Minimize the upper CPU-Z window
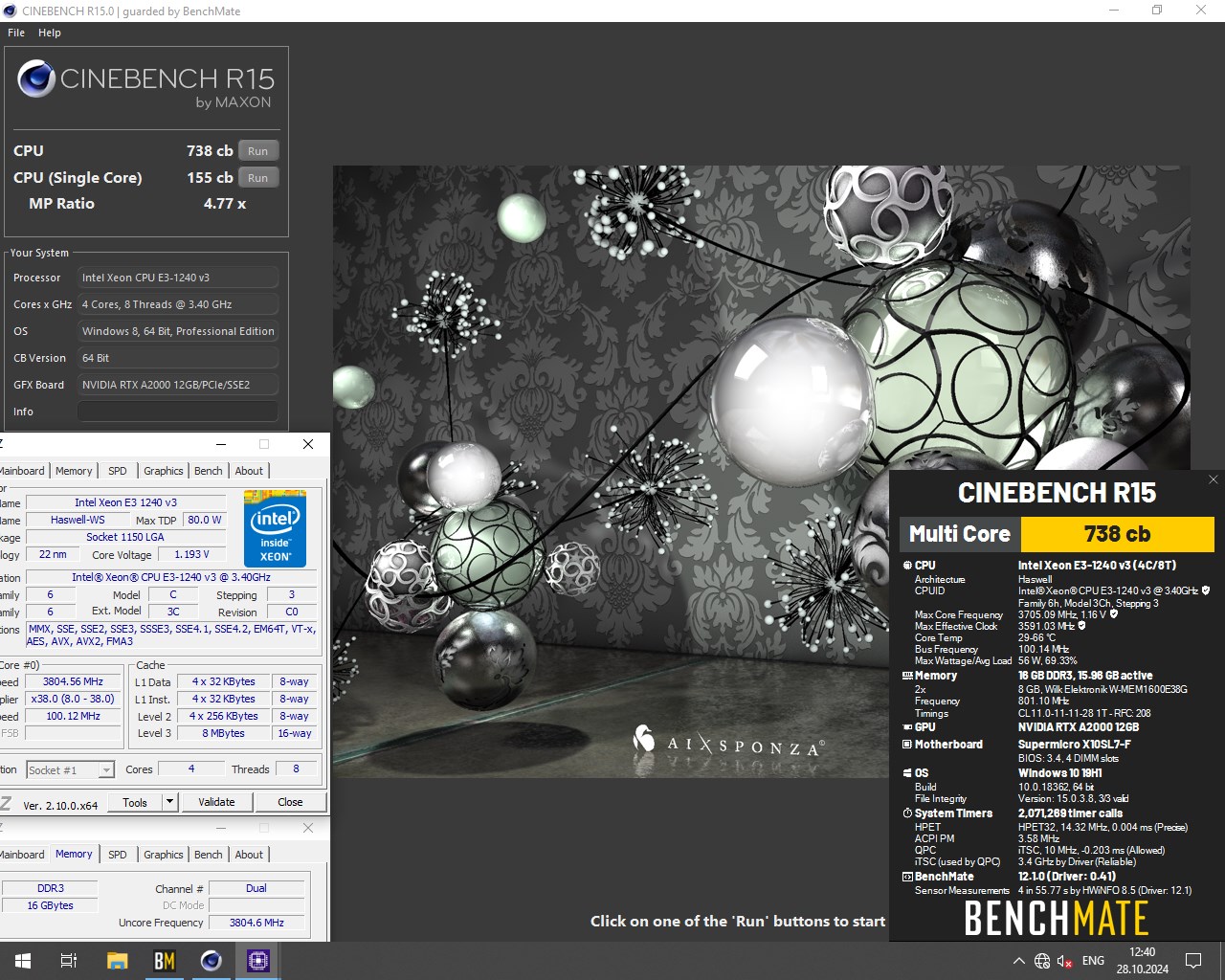1225x980 pixels. tap(221, 444)
